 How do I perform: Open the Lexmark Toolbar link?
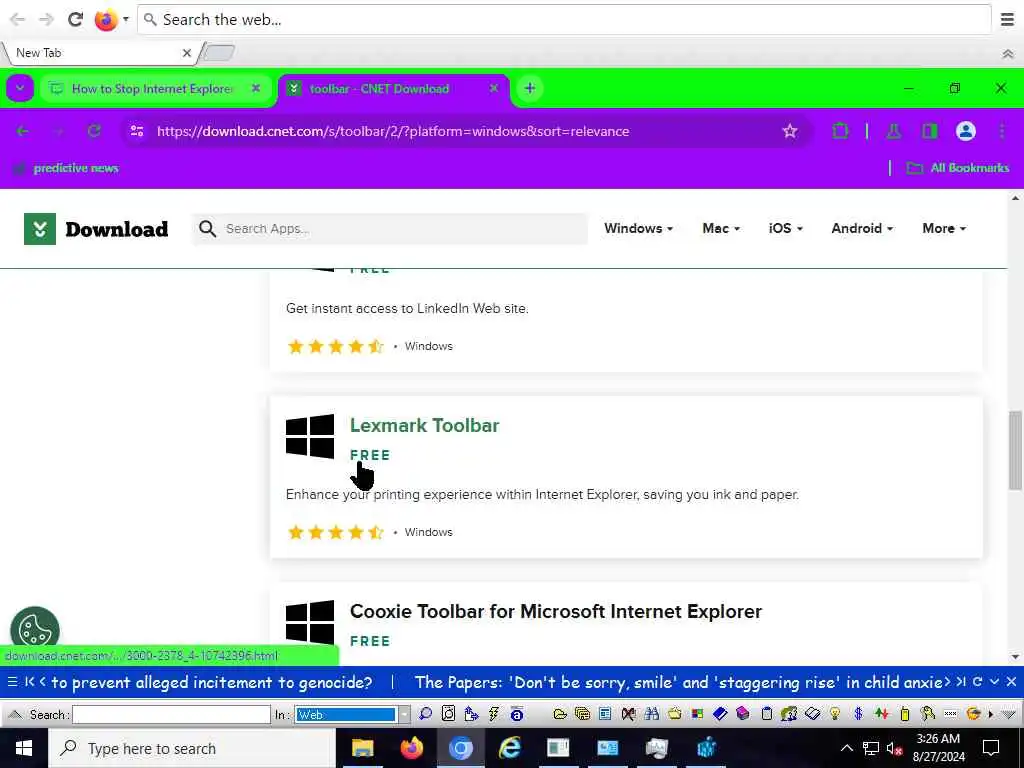point(424,425)
